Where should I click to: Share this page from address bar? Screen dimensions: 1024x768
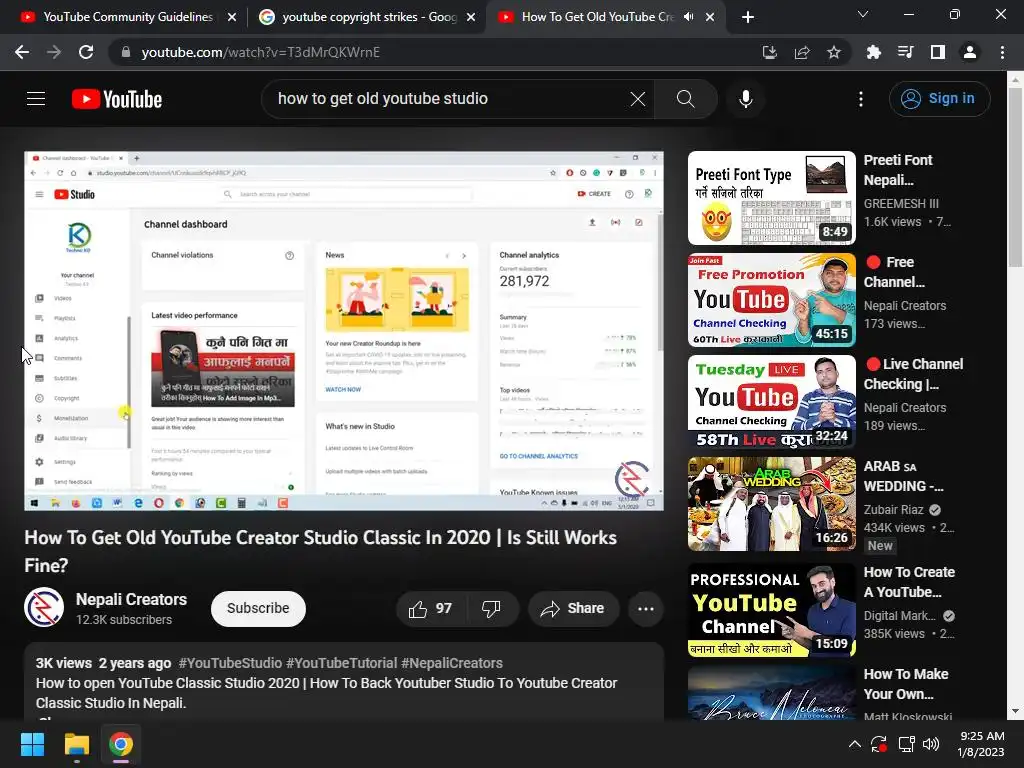click(x=801, y=52)
